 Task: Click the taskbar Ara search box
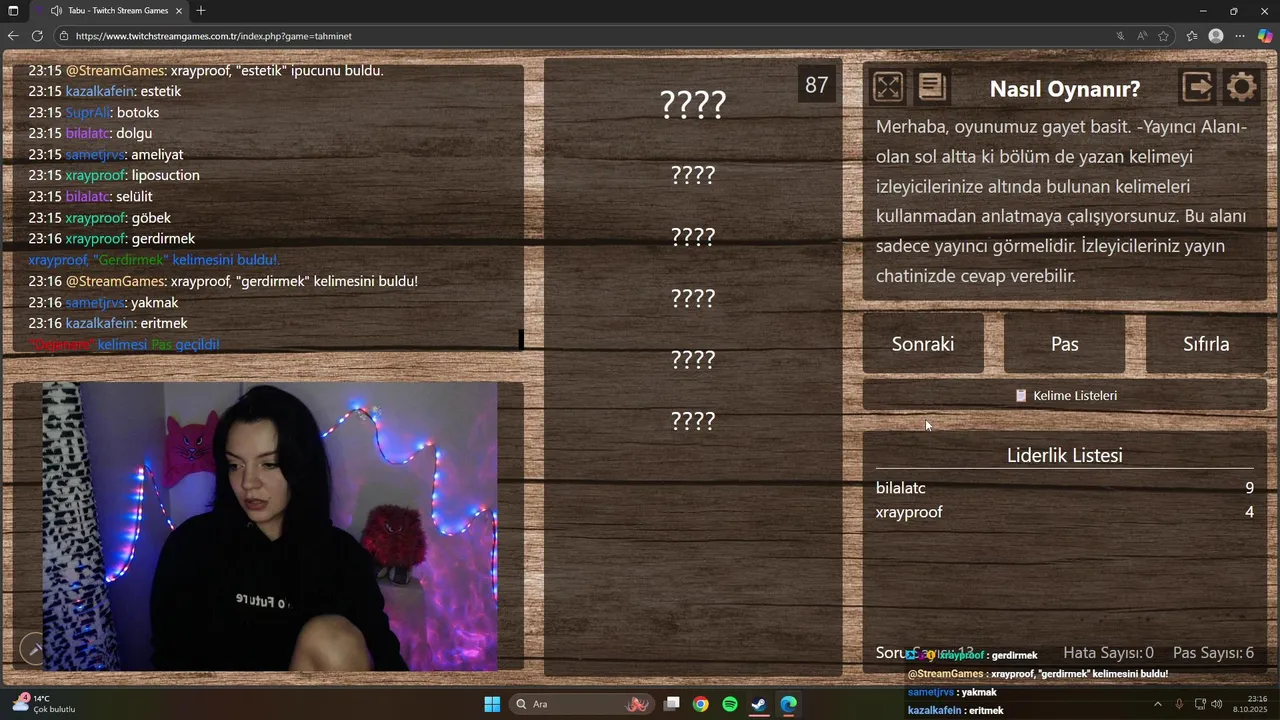point(581,704)
